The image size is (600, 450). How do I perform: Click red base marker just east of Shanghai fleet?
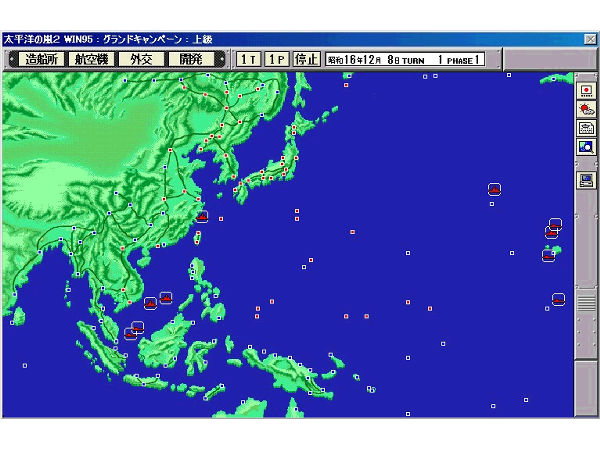click(x=221, y=219)
